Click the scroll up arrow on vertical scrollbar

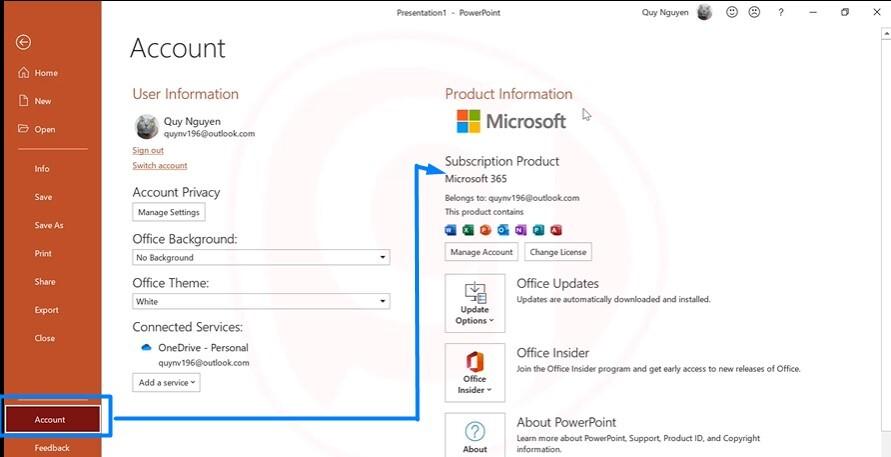point(886,35)
